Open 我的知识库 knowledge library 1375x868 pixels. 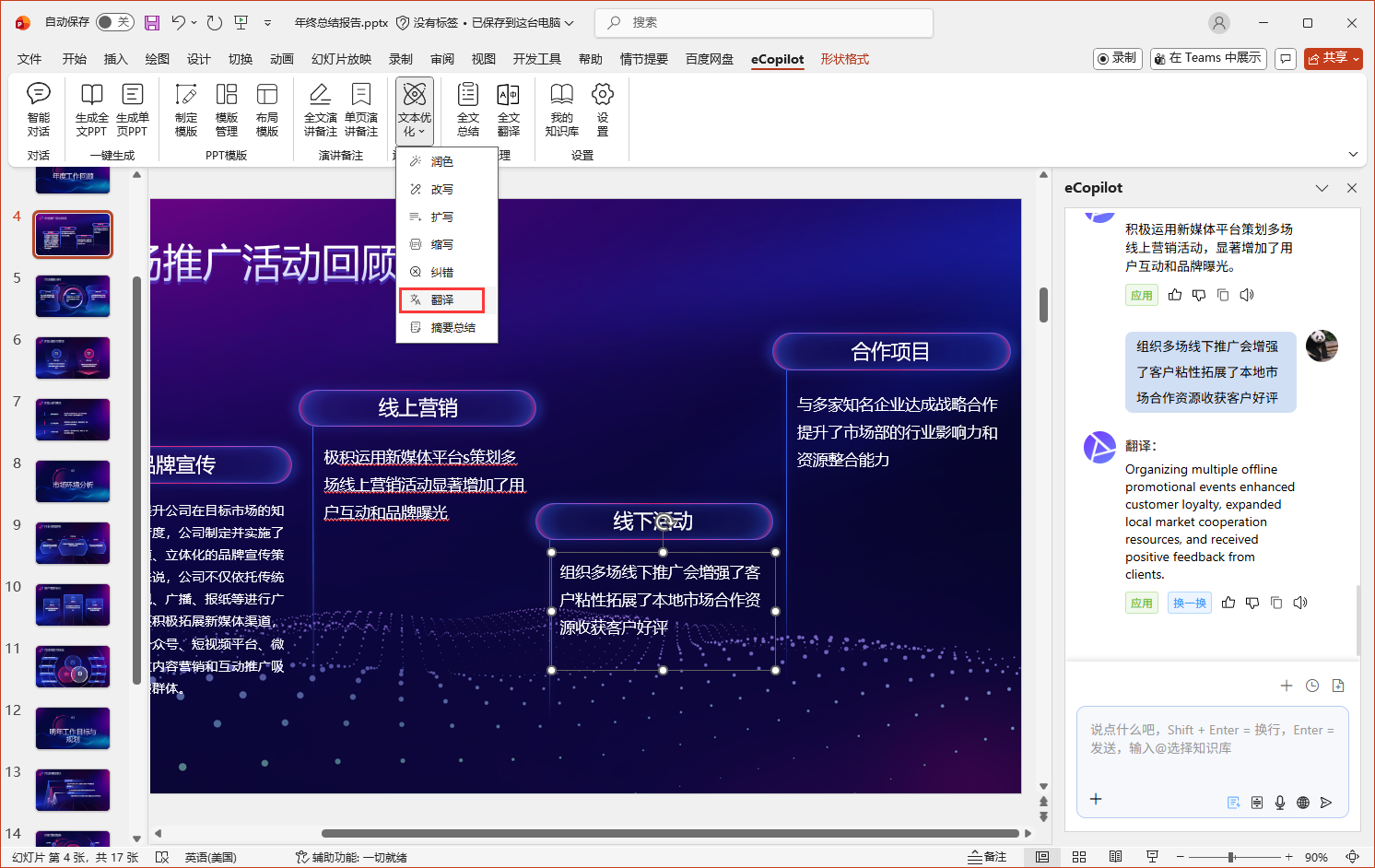(x=561, y=110)
